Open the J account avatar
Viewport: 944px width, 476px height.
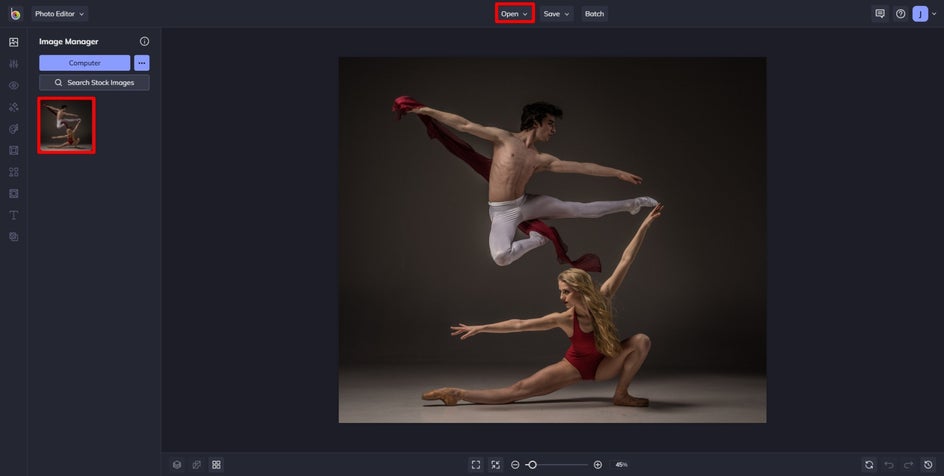(920, 14)
